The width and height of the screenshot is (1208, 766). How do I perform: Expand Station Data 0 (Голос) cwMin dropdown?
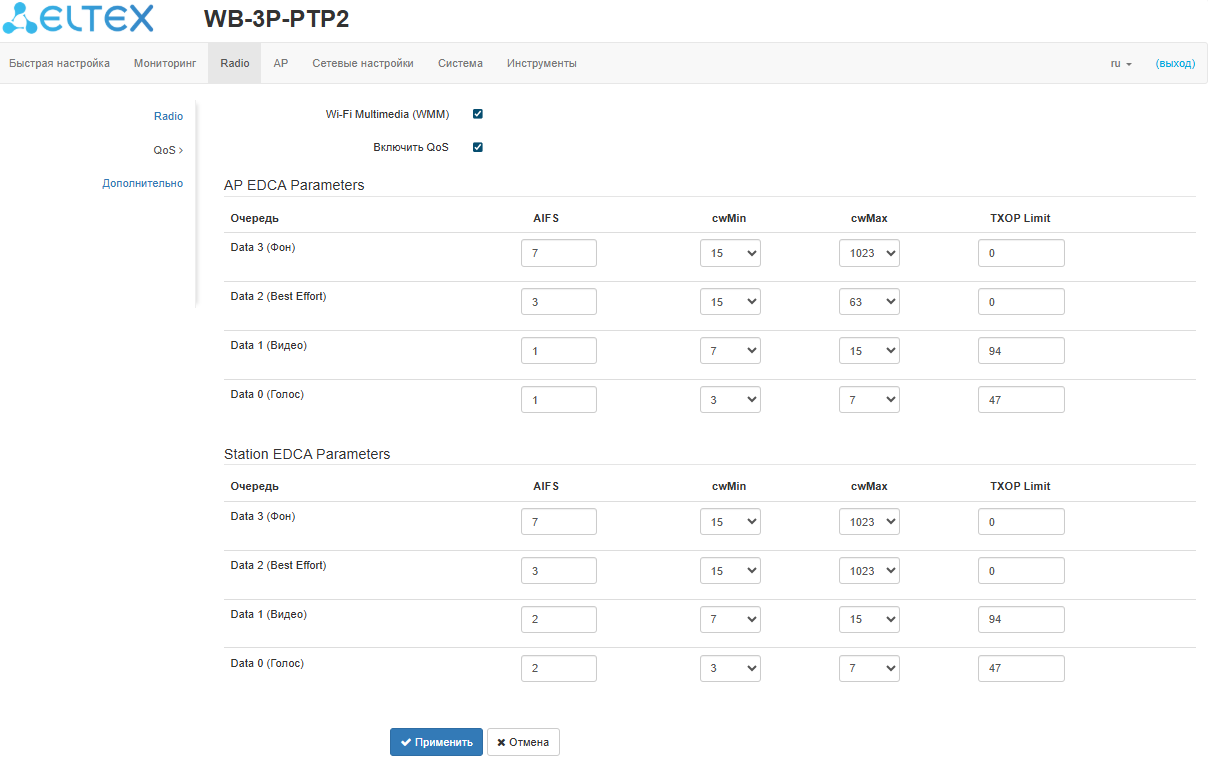click(x=730, y=668)
